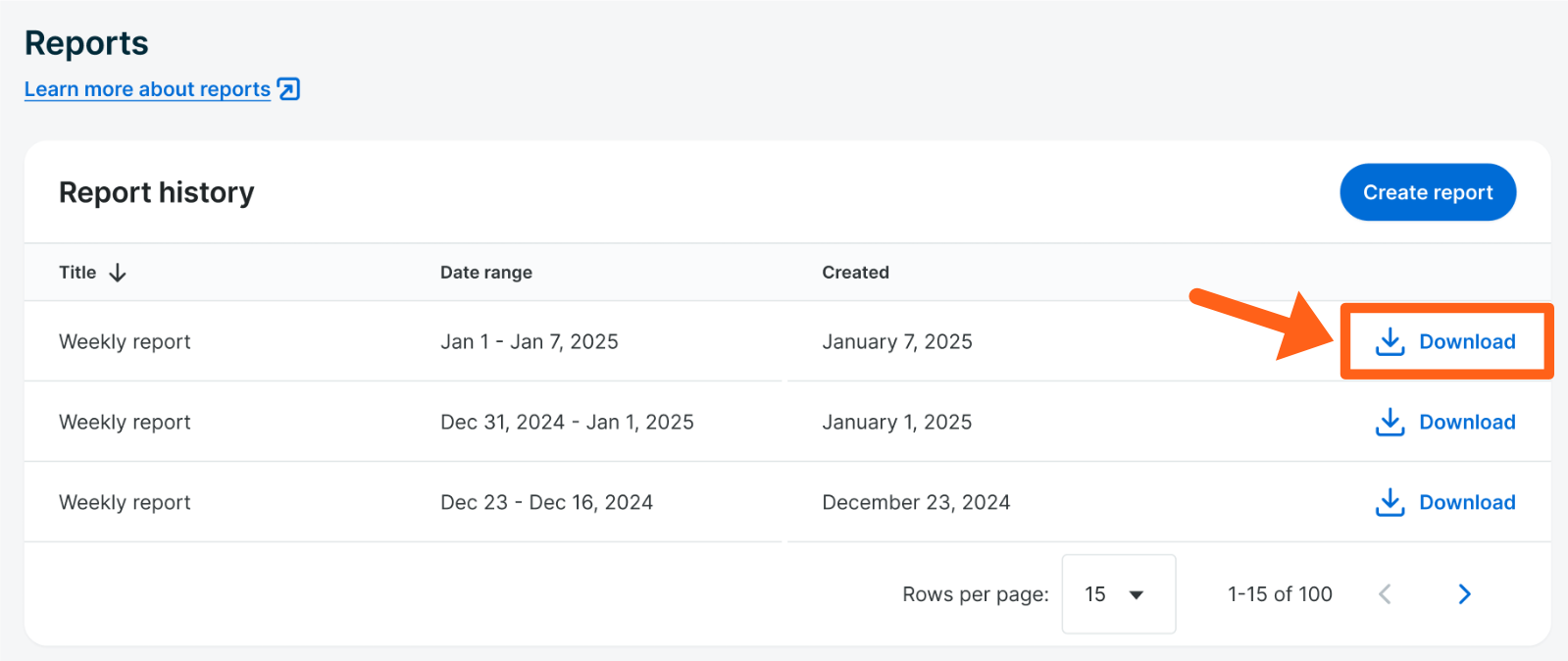Viewport: 1568px width, 661px height.
Task: Open the rows per page dropdown
Action: pyautogui.click(x=1118, y=594)
